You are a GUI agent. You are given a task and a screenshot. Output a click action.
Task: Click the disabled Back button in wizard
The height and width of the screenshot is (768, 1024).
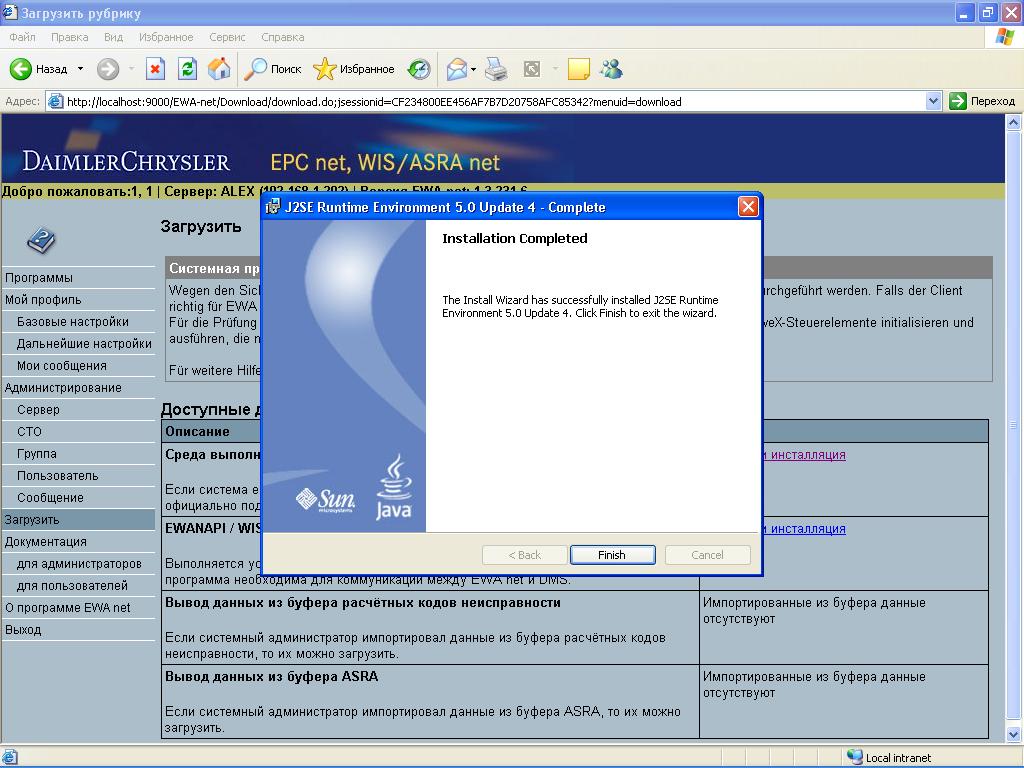tap(524, 555)
